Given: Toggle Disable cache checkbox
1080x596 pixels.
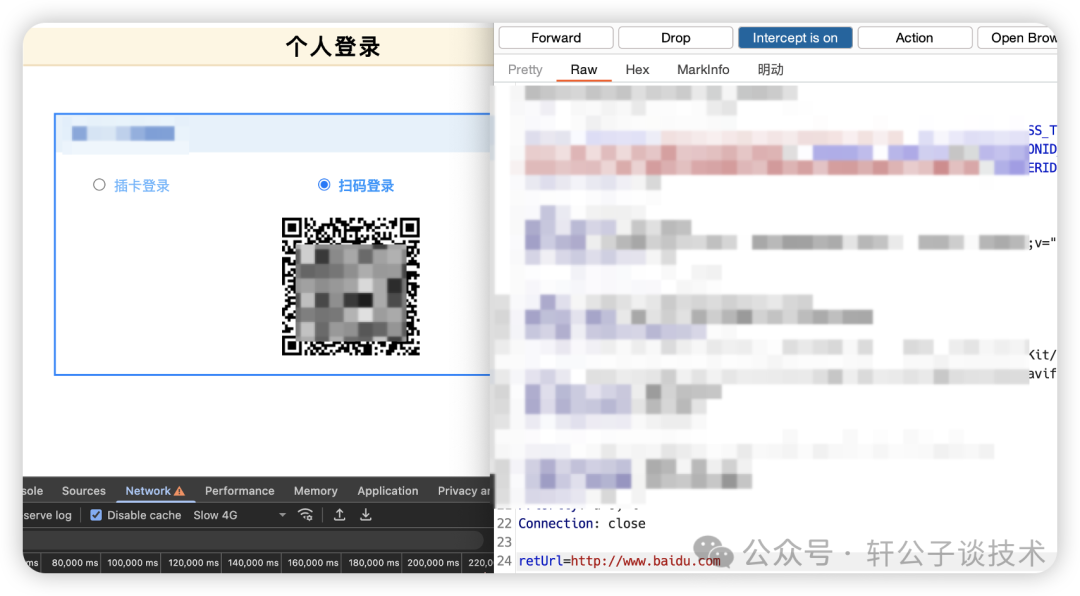Looking at the screenshot, I should [96, 515].
